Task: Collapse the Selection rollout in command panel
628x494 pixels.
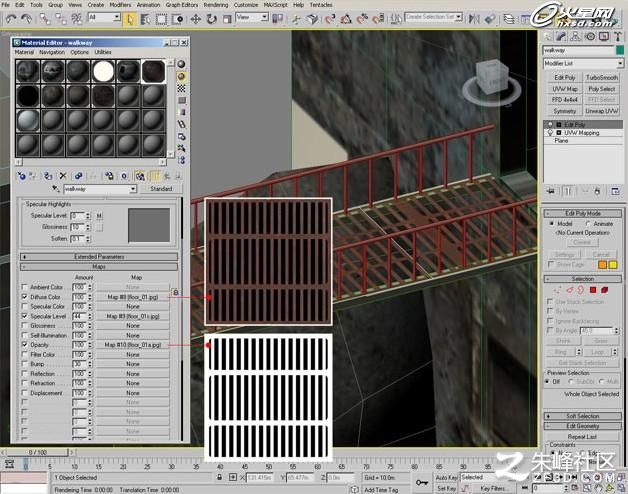Action: pos(582,278)
